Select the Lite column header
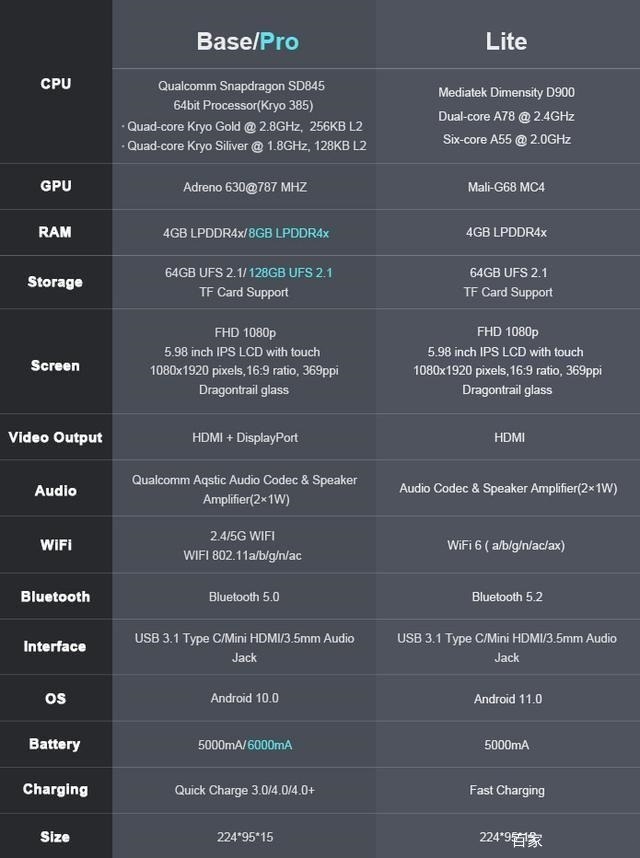640x858 pixels. [506, 41]
